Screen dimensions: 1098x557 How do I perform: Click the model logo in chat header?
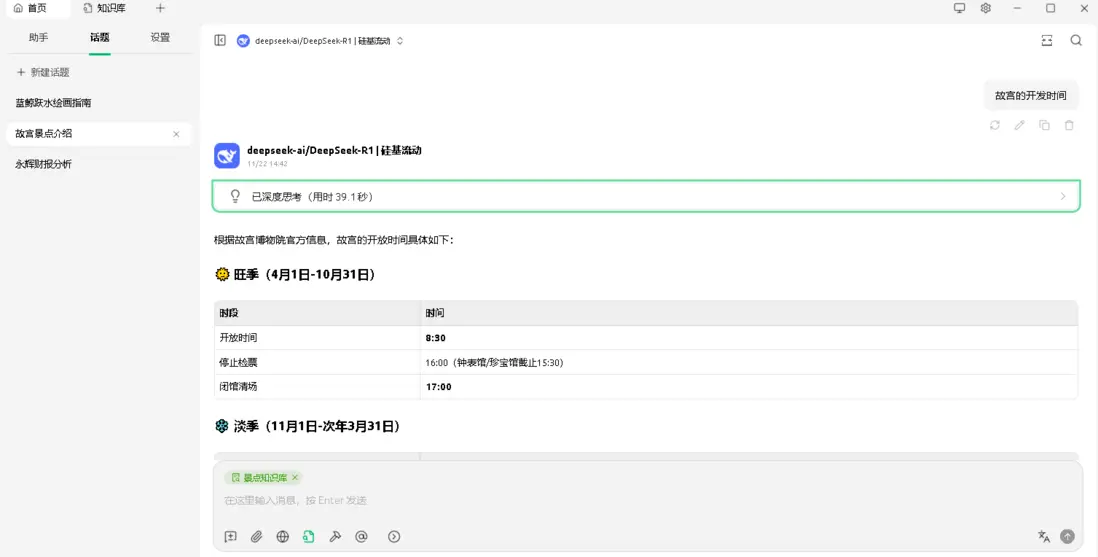click(243, 41)
